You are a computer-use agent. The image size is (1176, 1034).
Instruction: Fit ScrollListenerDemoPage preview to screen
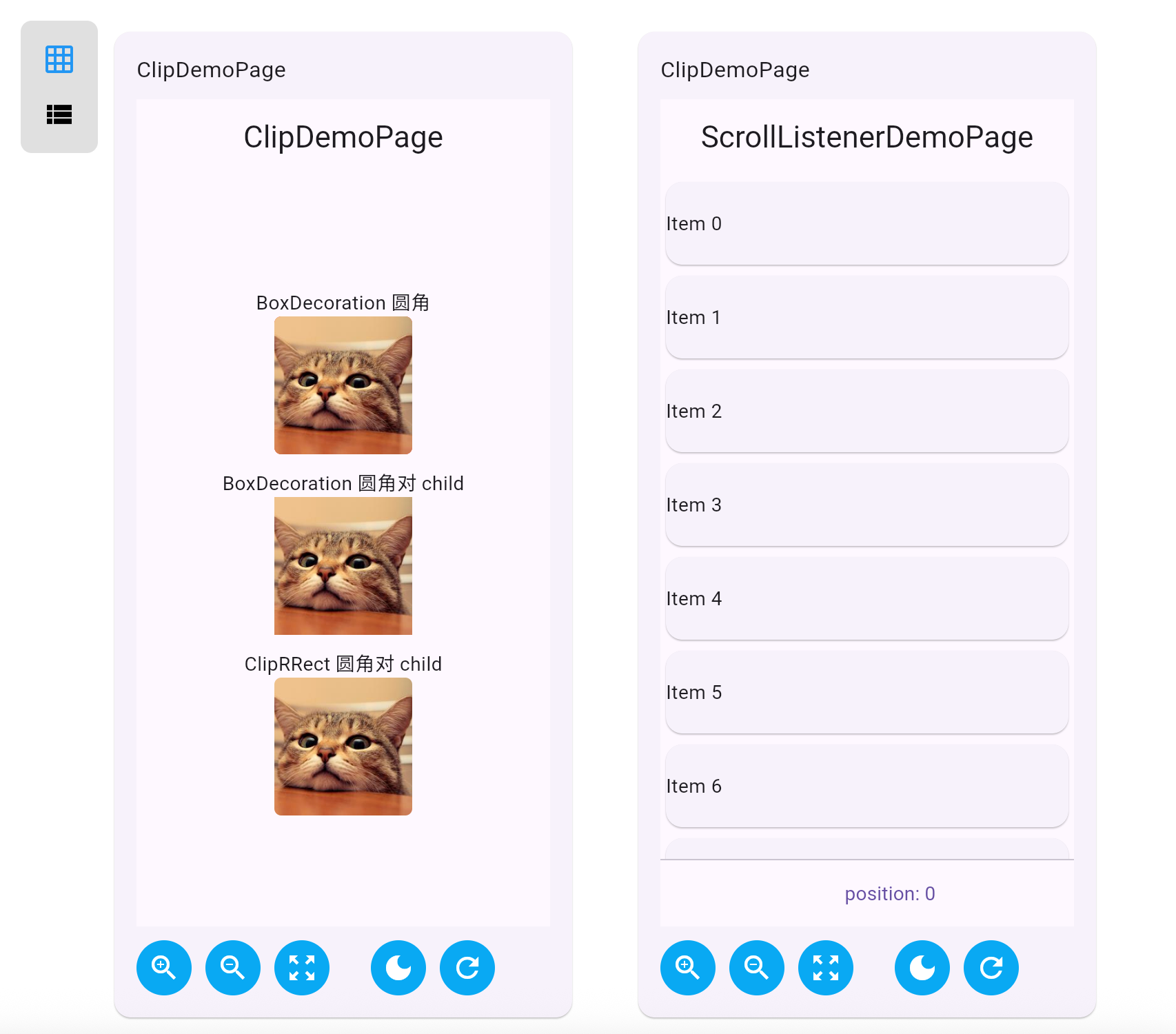pyautogui.click(x=826, y=968)
